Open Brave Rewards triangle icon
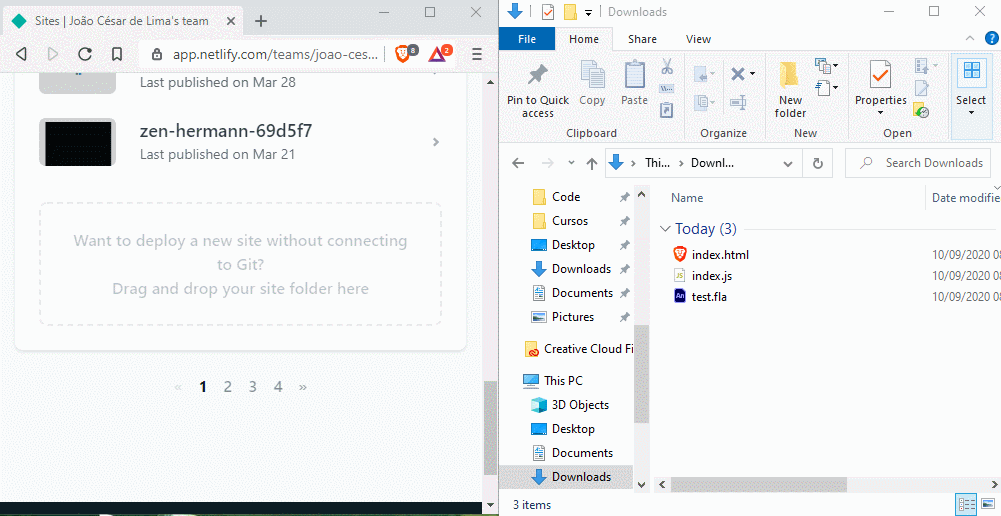Viewport: 1001px width, 516px height. [x=437, y=54]
